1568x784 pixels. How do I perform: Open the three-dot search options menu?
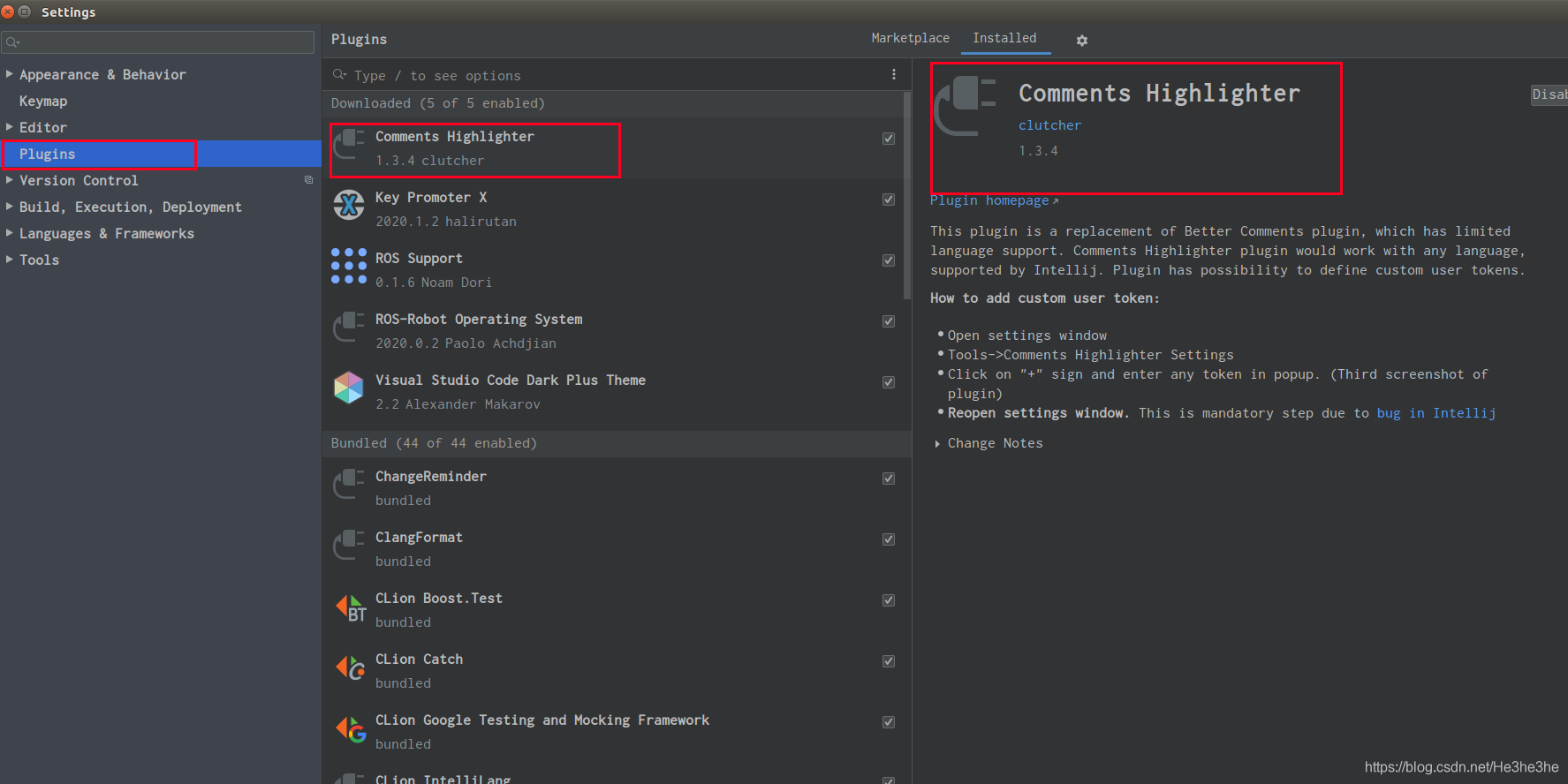point(894,75)
